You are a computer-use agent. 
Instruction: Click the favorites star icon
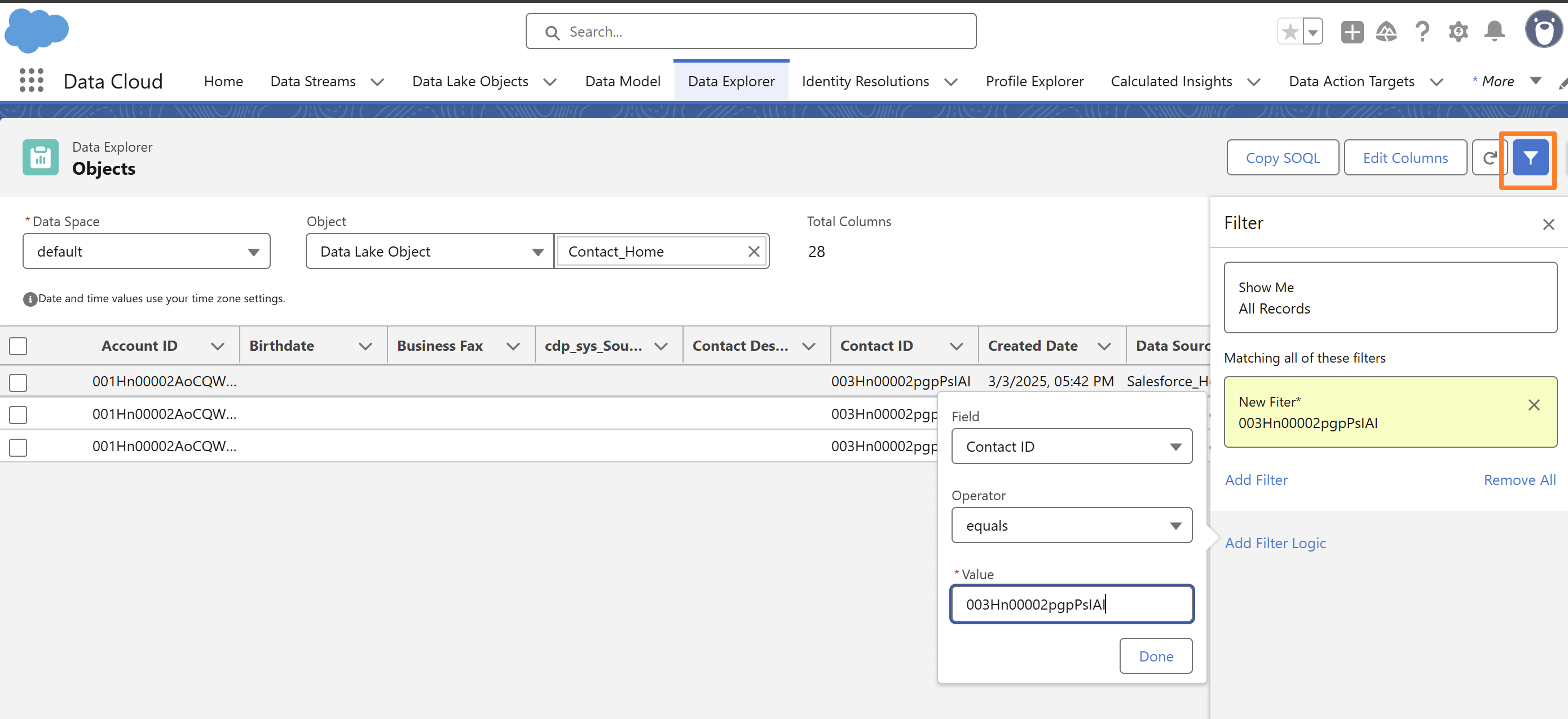tap(1290, 32)
